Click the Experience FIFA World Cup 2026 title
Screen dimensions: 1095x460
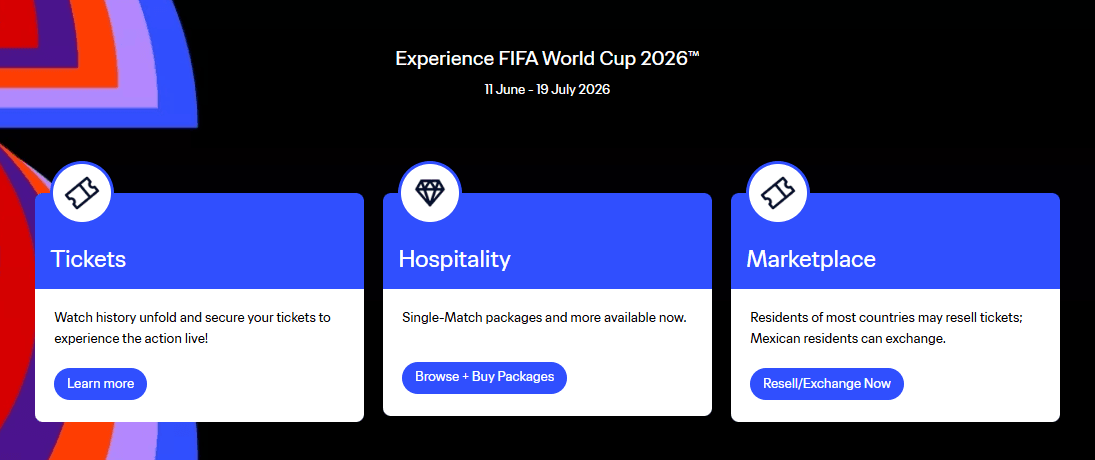coord(547,58)
